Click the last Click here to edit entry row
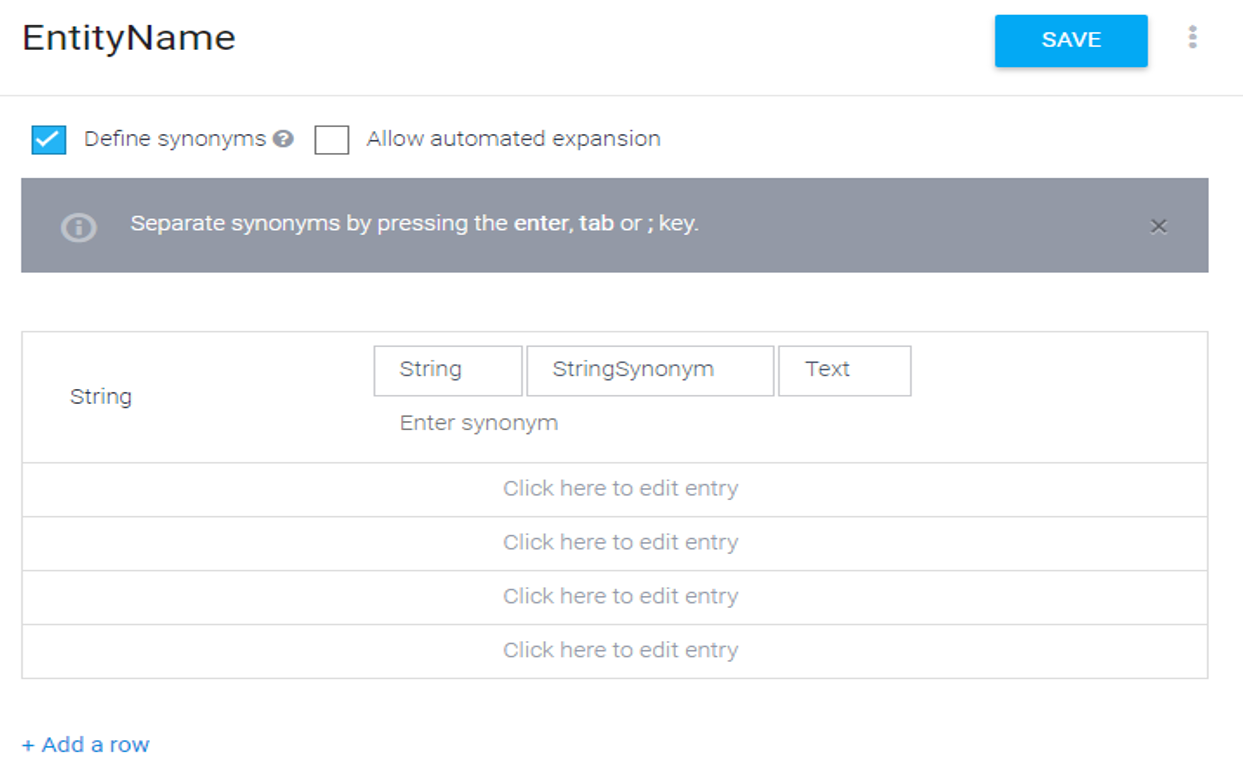Viewport: 1243px width, 770px height. [614, 651]
